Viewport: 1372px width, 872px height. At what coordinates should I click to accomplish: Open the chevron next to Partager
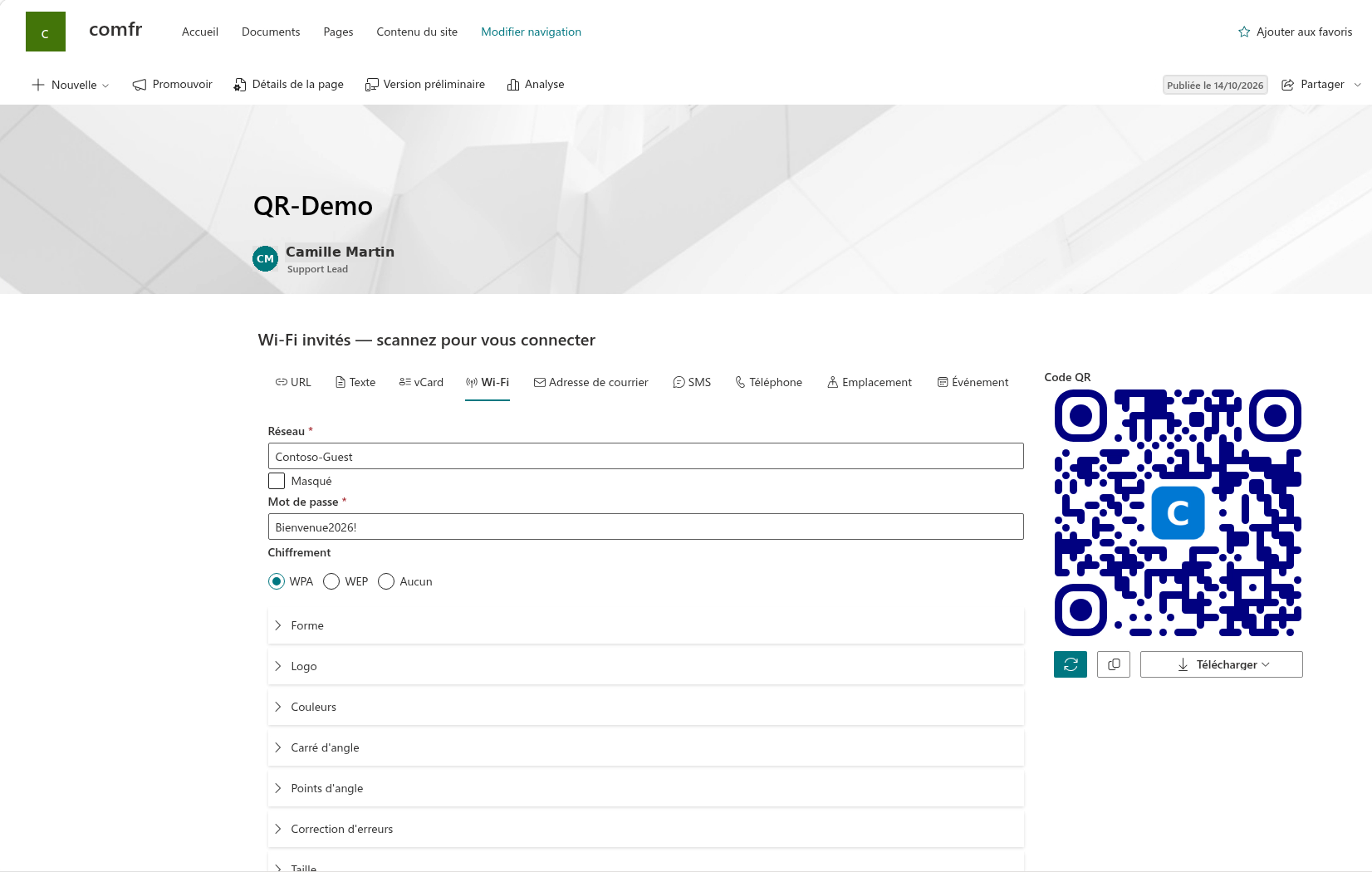[1357, 85]
